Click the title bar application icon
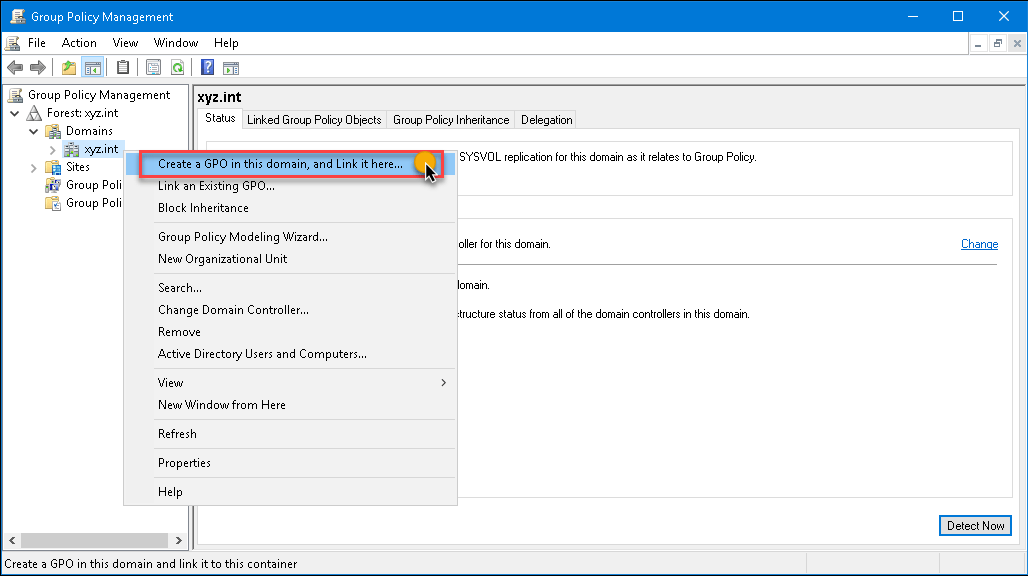 pyautogui.click(x=18, y=16)
